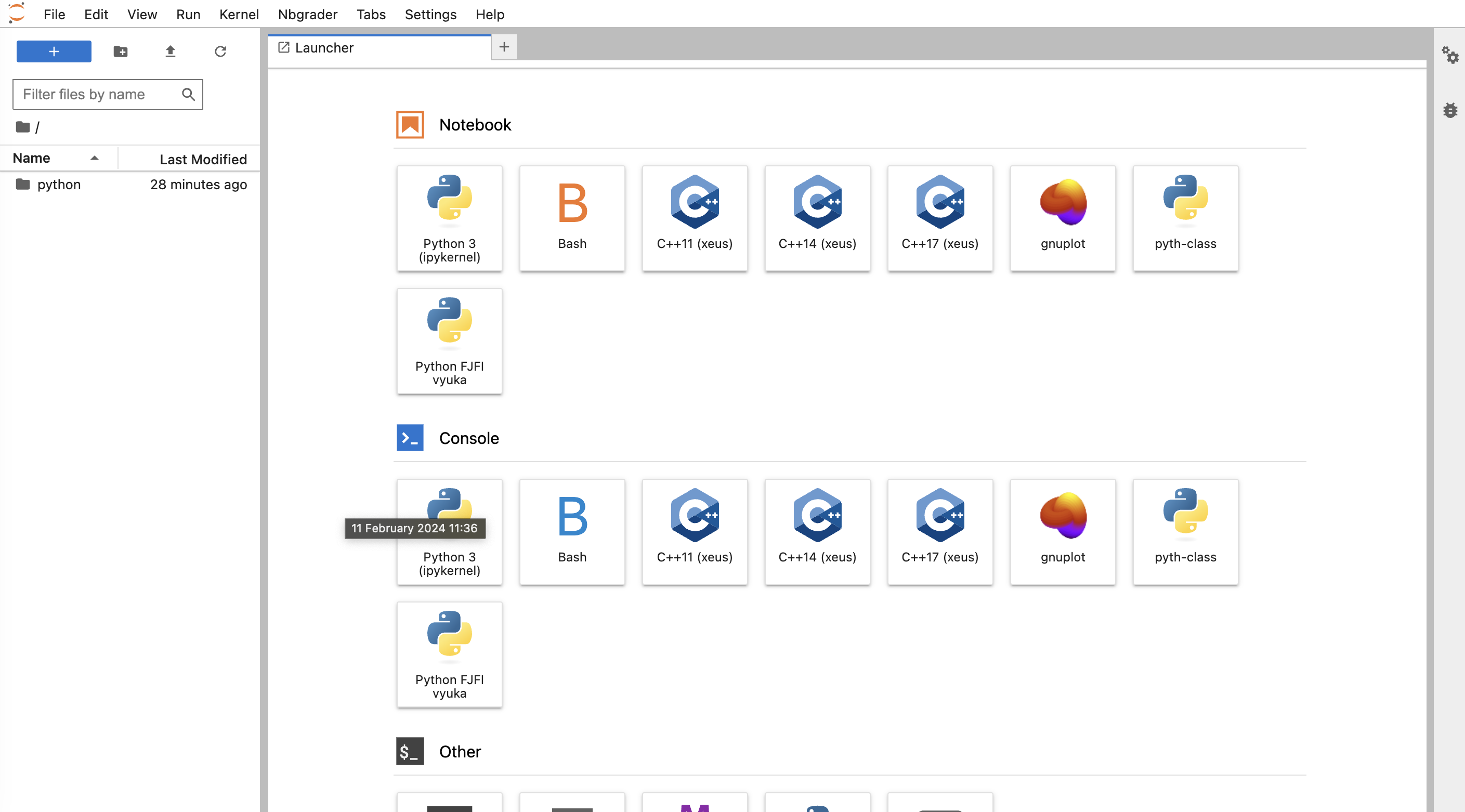Toggle the left sidebar visibility
1465x812 pixels.
(140, 14)
